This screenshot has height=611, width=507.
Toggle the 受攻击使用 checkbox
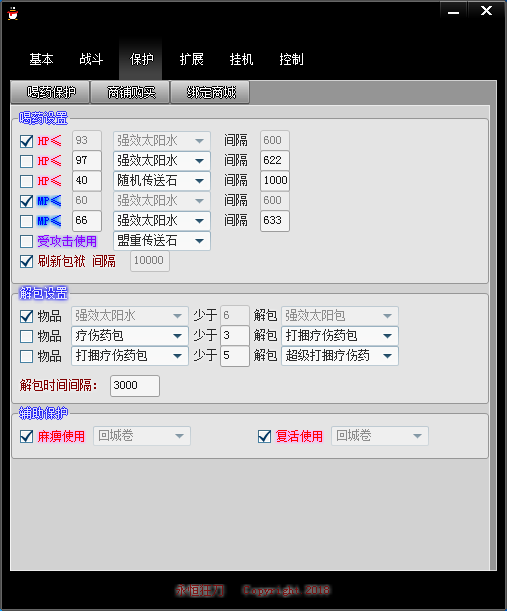(x=26, y=241)
